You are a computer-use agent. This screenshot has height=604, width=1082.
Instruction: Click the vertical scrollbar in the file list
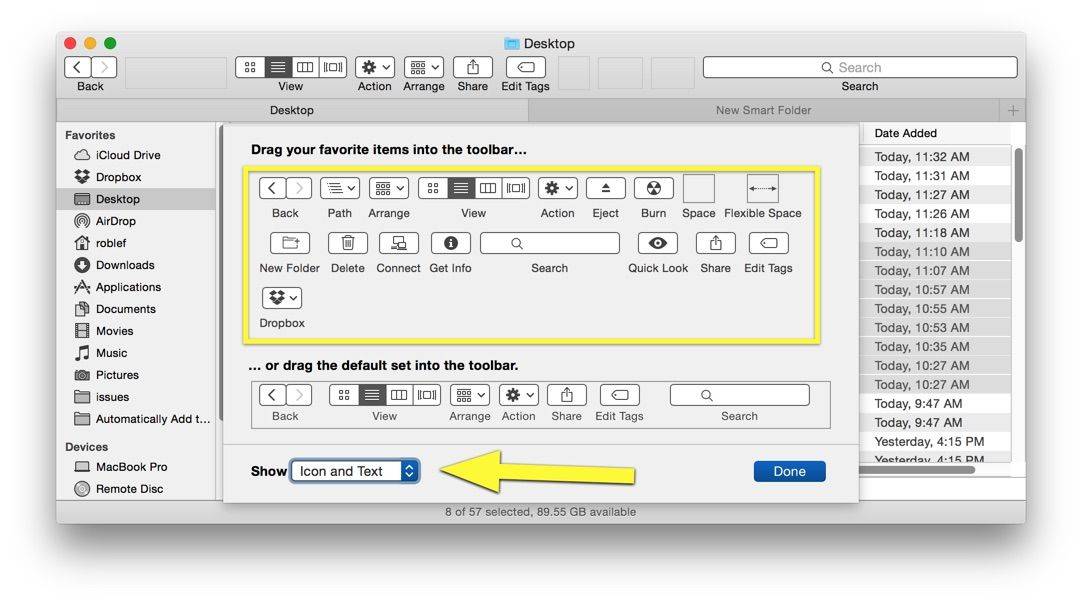click(1018, 195)
